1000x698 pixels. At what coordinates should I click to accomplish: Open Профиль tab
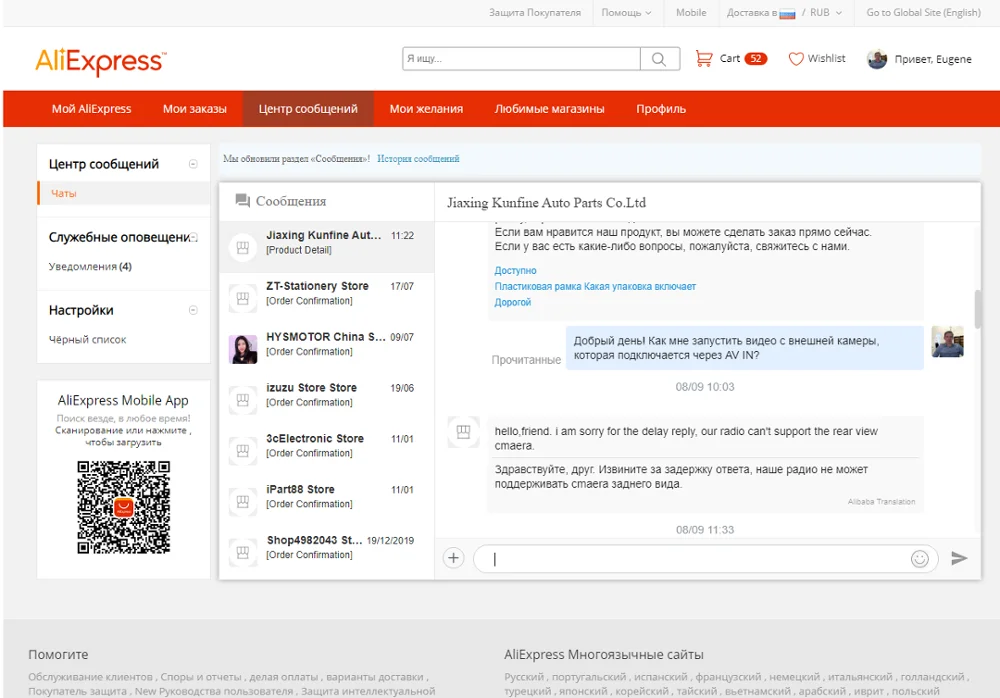(661, 108)
